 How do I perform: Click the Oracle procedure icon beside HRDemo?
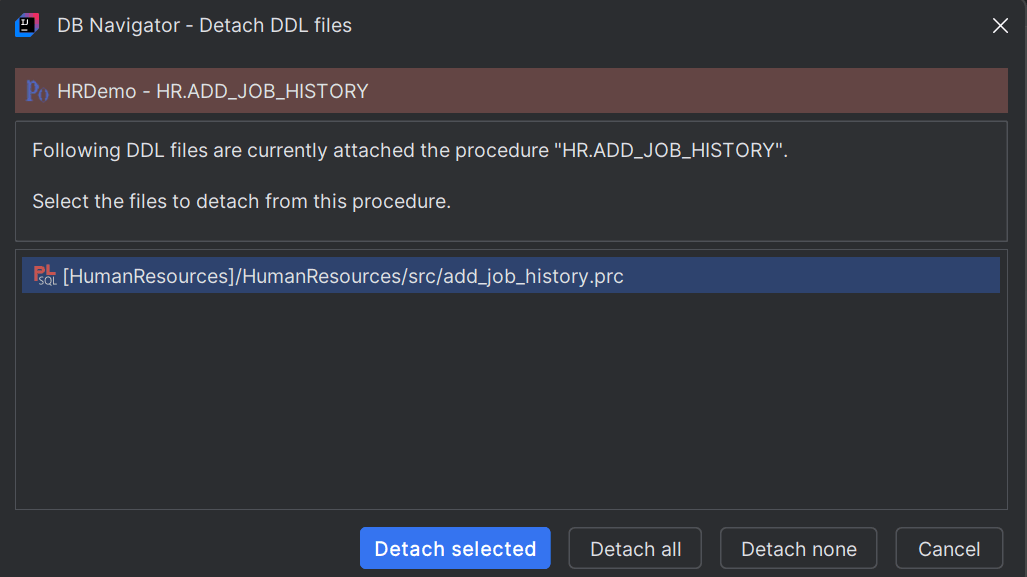[x=37, y=90]
